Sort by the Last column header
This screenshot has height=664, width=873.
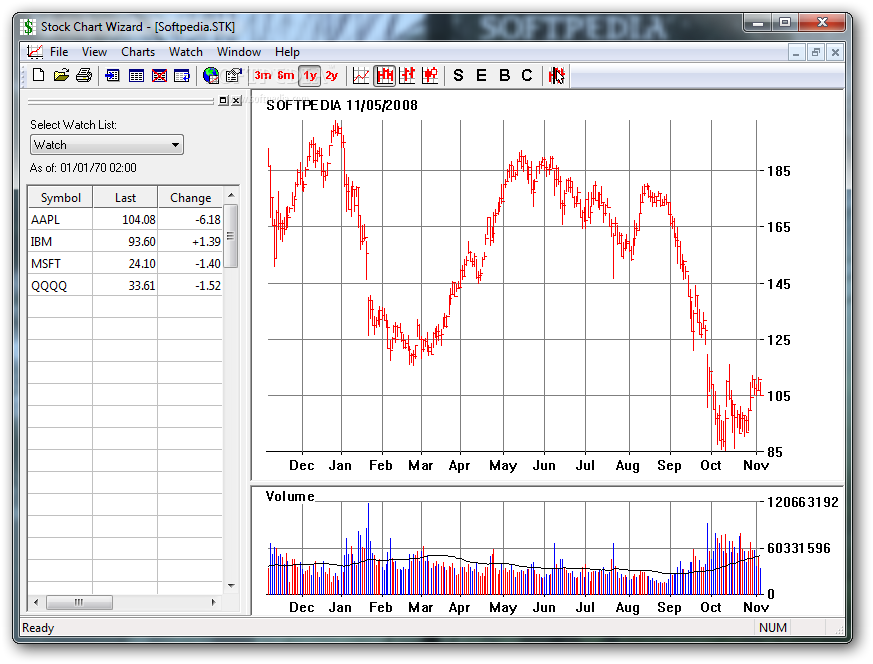[125, 198]
